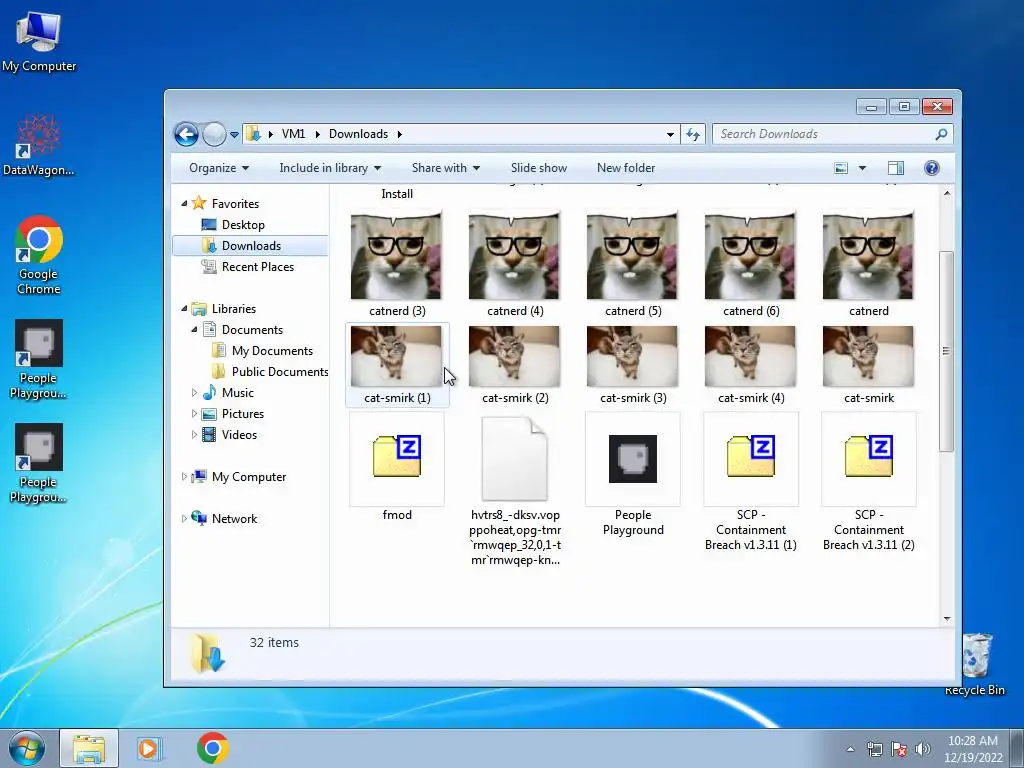Open second People Playground desktop shortcut

coord(39,463)
